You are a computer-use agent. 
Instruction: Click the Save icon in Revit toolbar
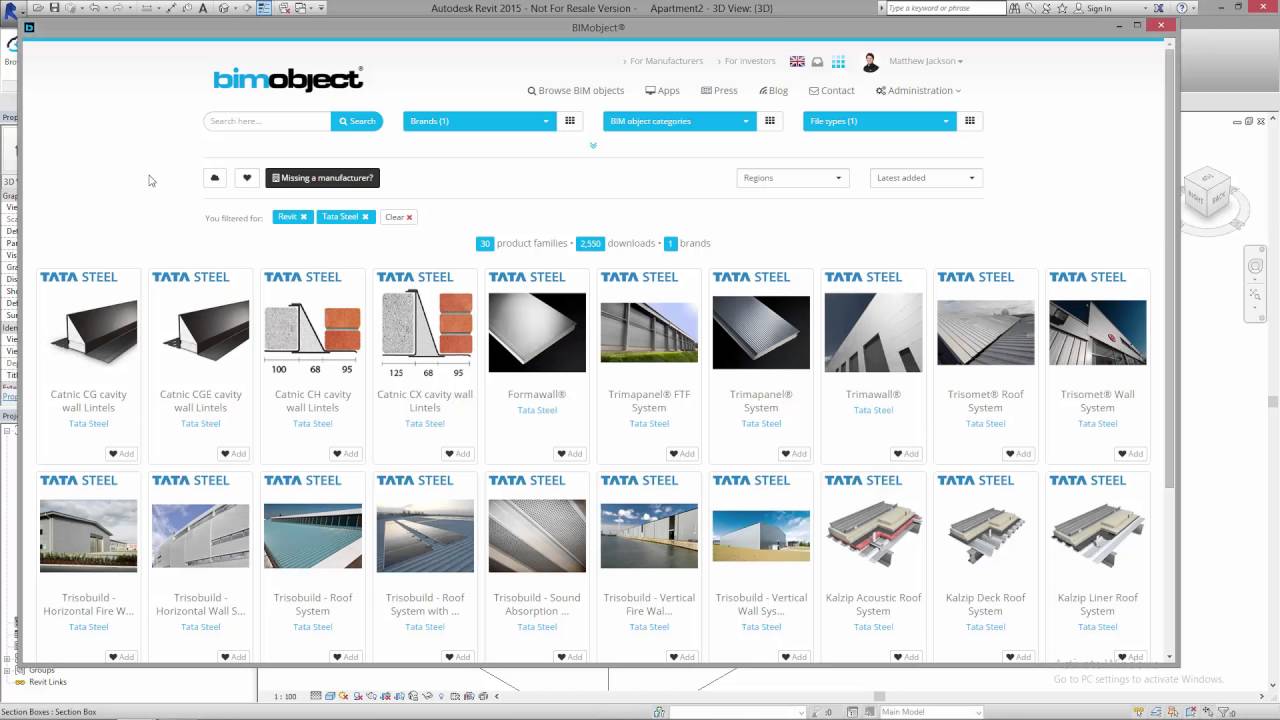pos(54,8)
